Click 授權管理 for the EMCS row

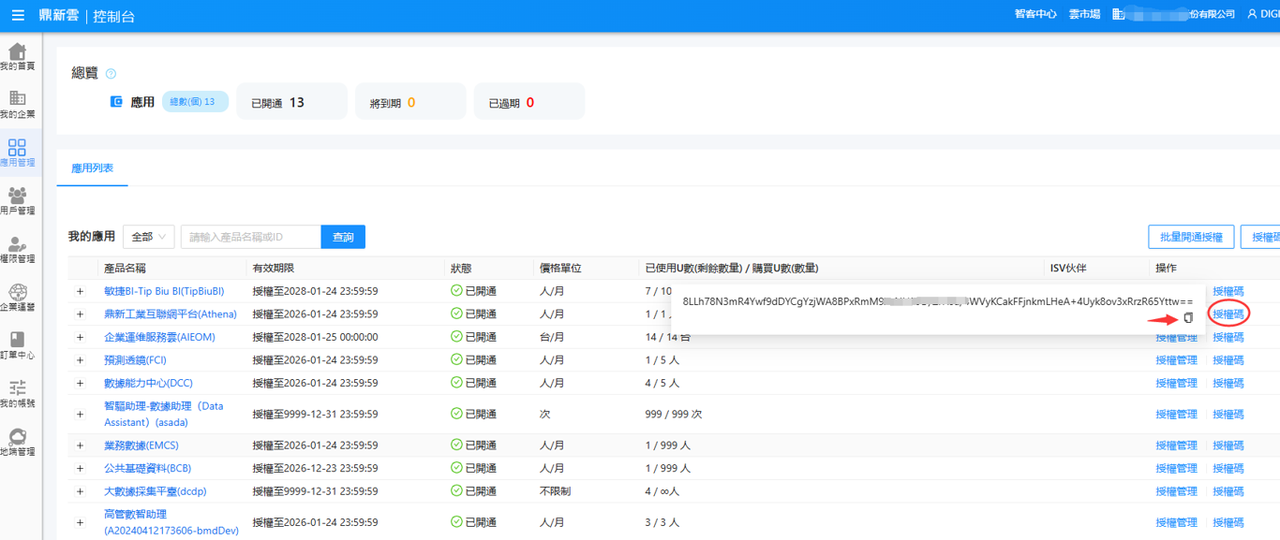point(1176,445)
